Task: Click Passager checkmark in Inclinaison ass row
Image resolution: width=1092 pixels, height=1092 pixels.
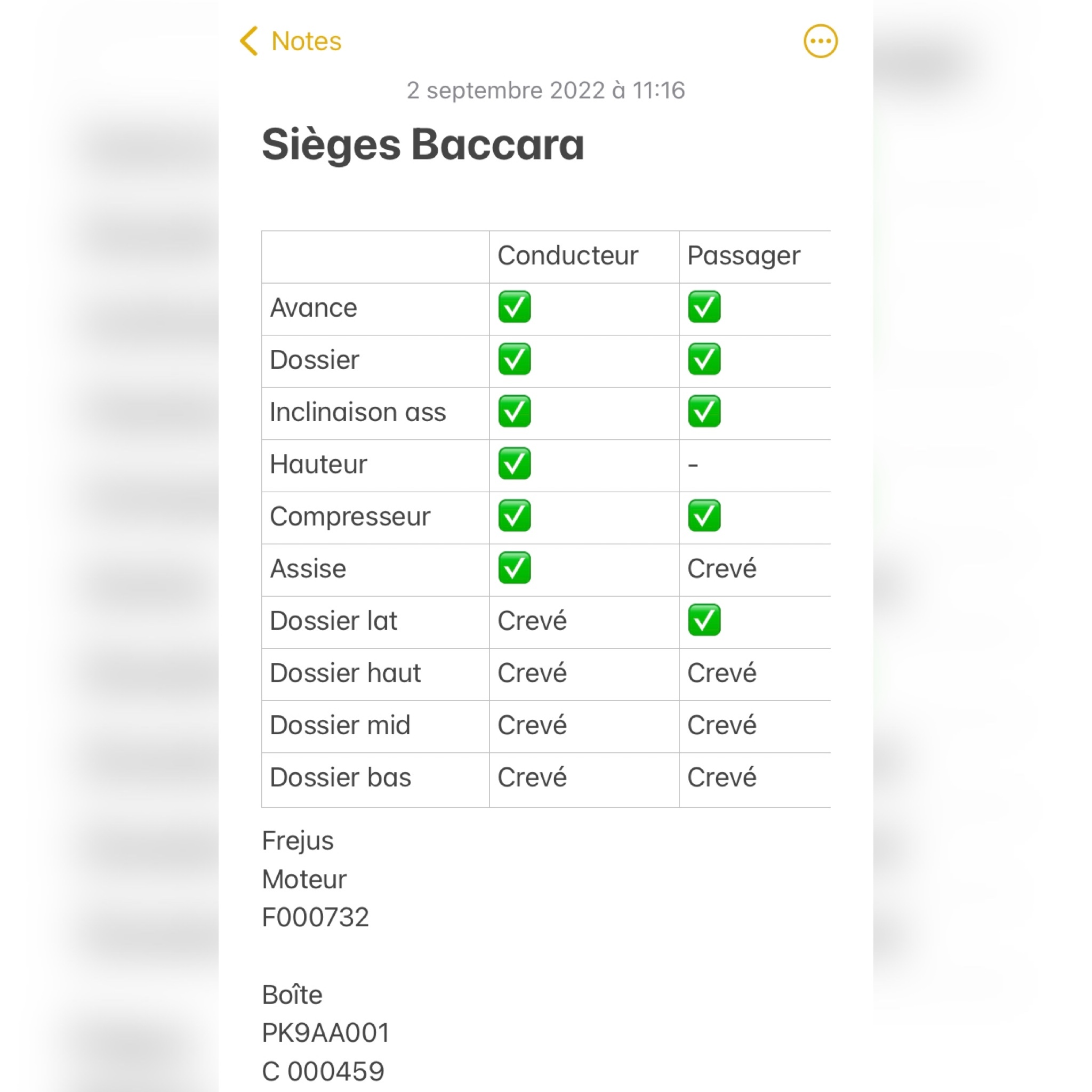Action: 704,412
